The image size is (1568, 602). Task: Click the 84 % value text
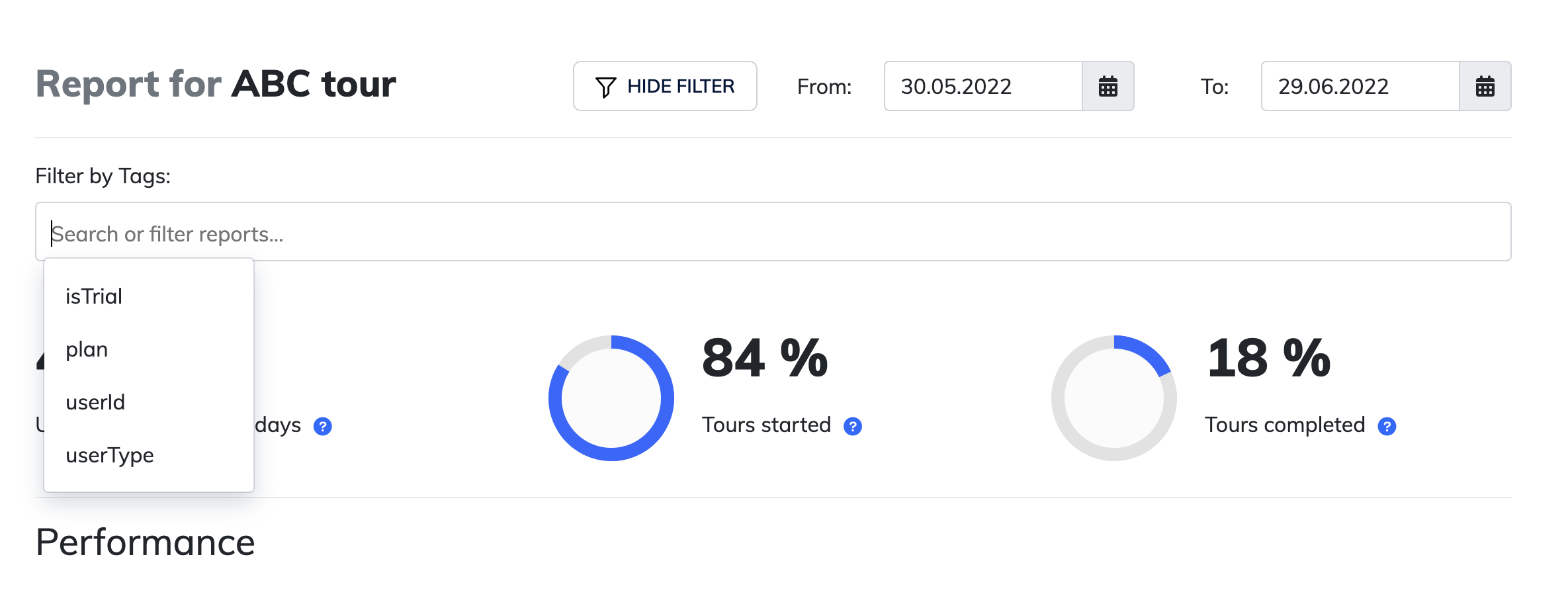765,358
